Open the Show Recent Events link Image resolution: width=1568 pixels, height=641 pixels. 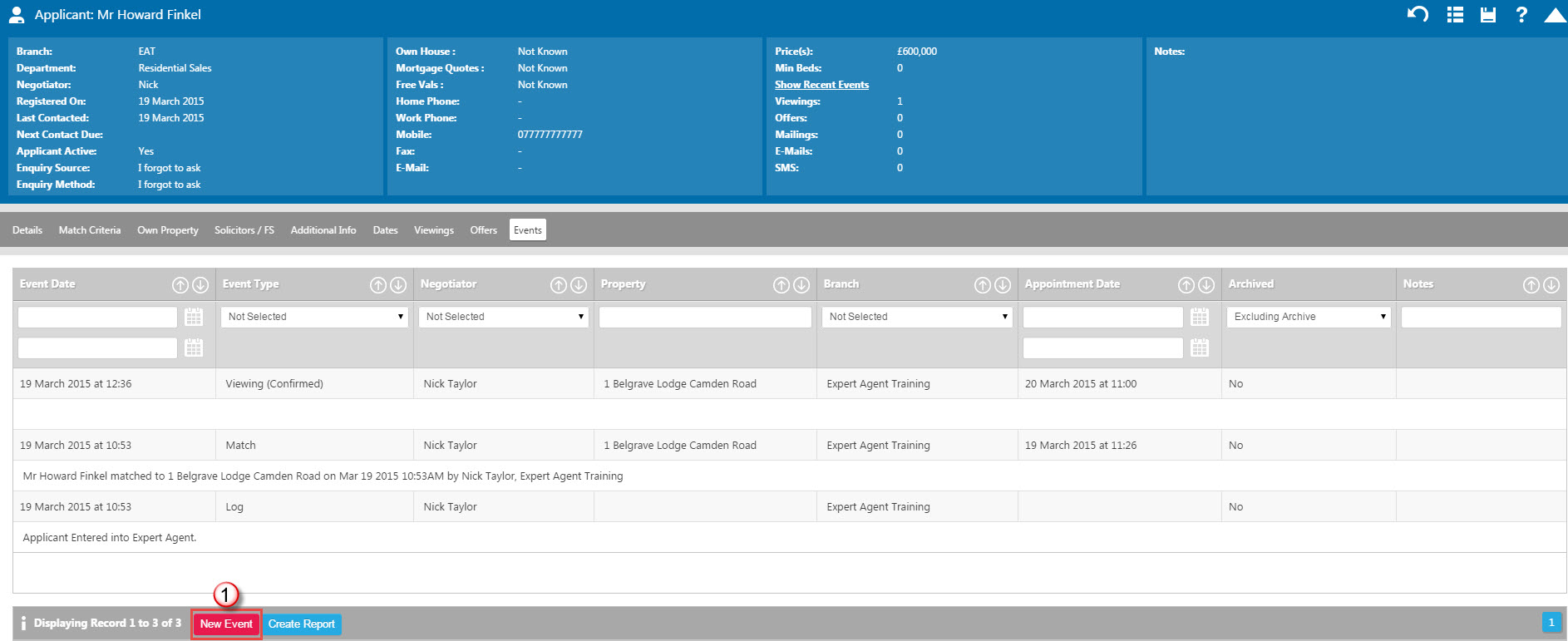pyautogui.click(x=821, y=85)
